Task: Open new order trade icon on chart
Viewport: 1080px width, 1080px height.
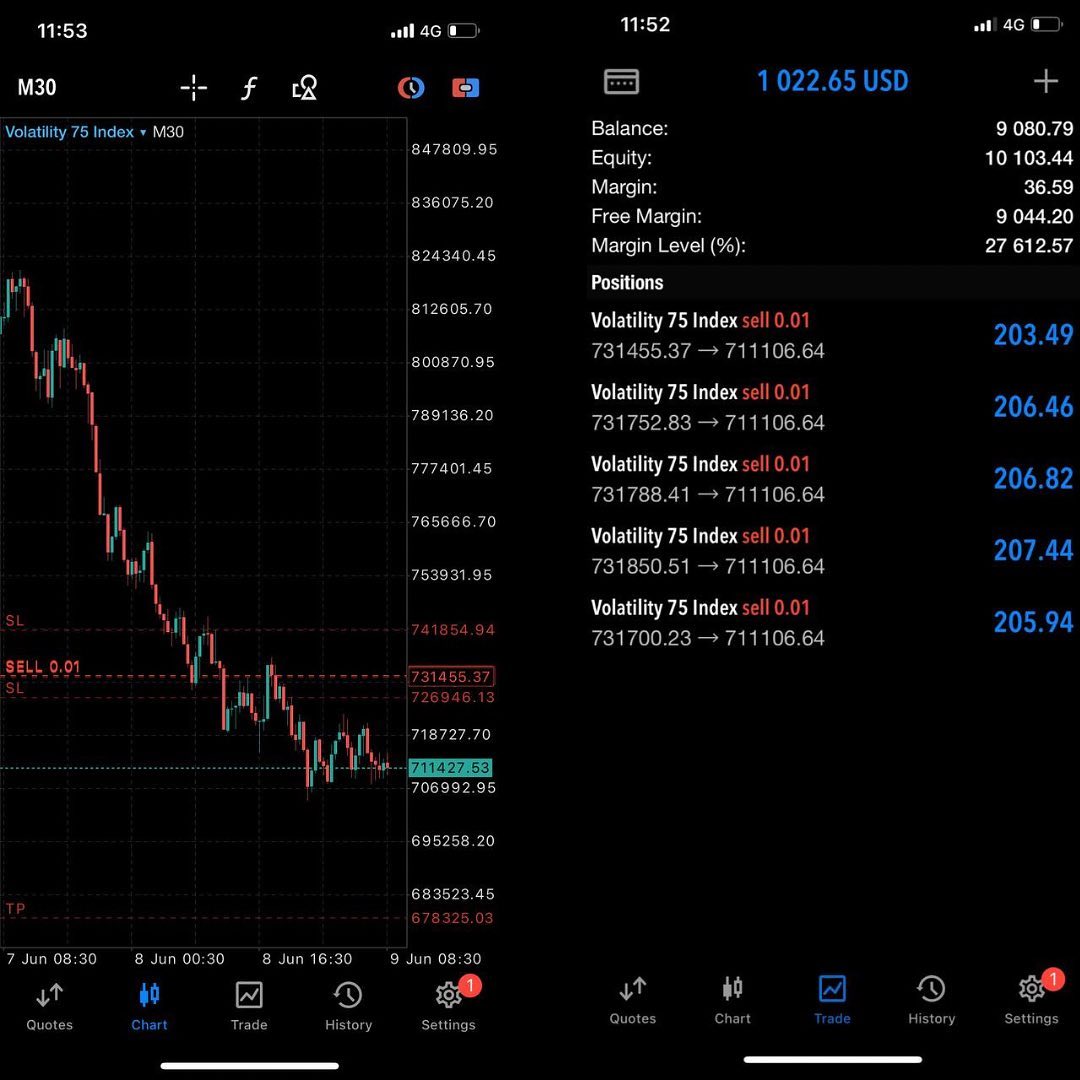Action: 466,87
